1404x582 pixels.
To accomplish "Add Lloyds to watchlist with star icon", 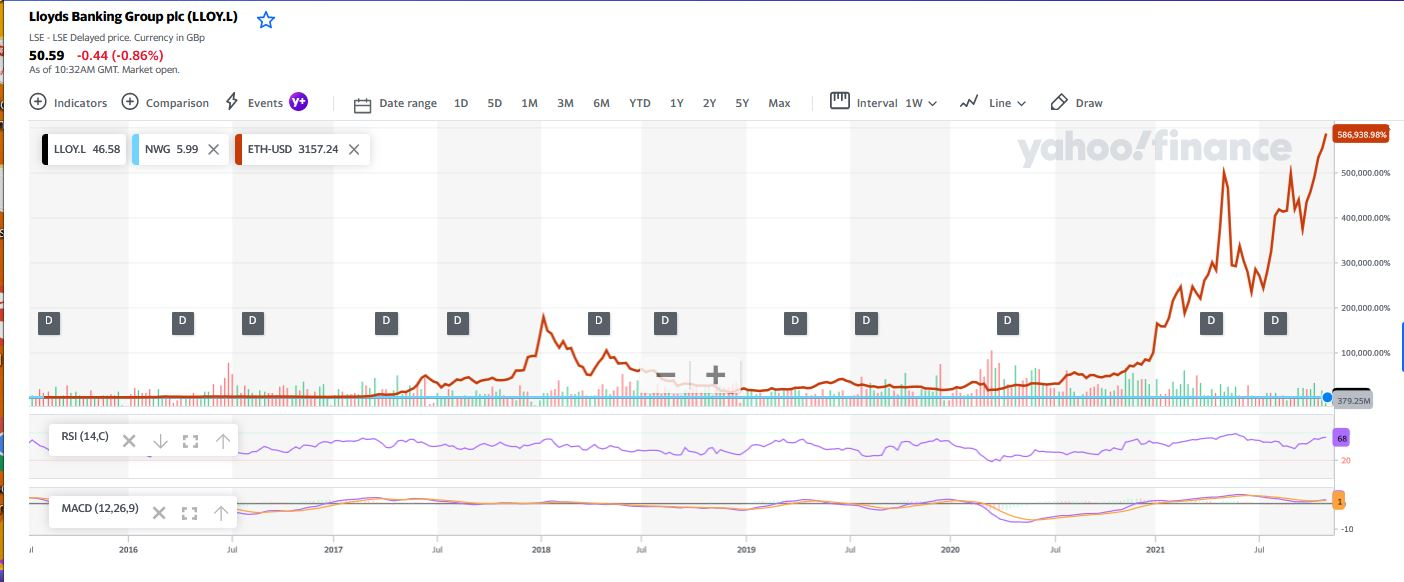I will click(x=265, y=20).
